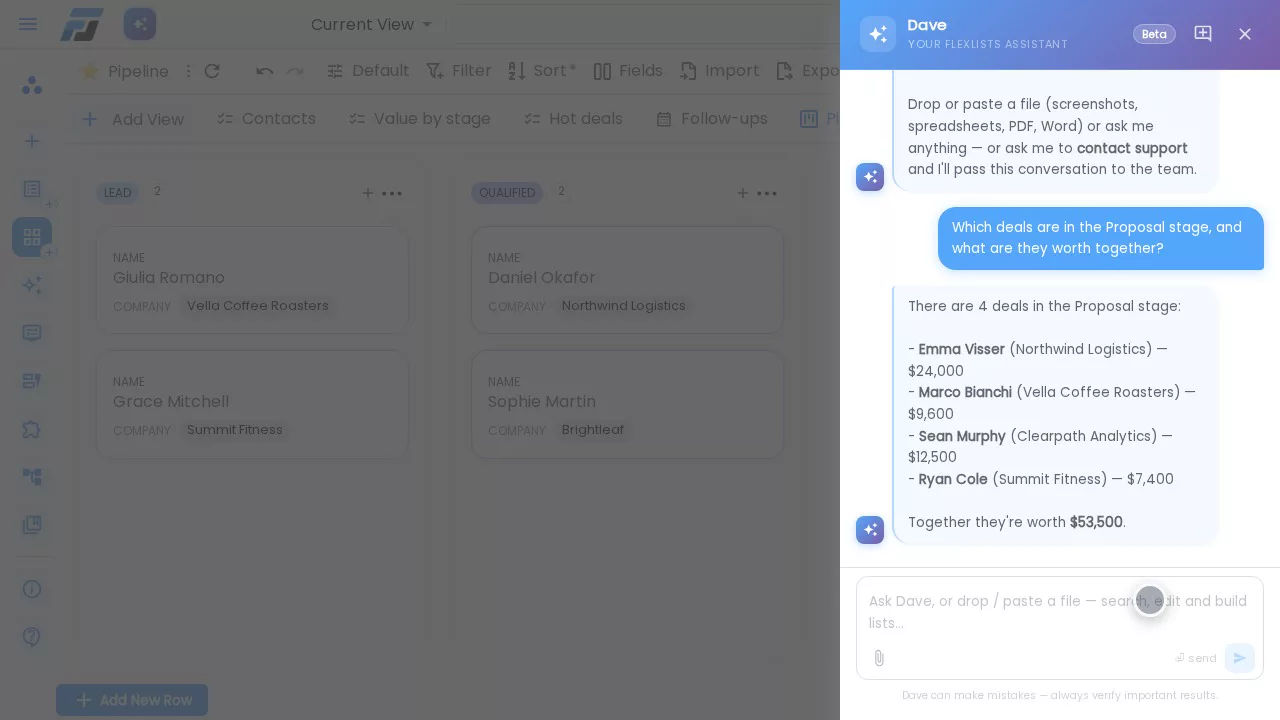This screenshot has height=720, width=1280.
Task: Switch to the Hot deals tab
Action: click(573, 119)
